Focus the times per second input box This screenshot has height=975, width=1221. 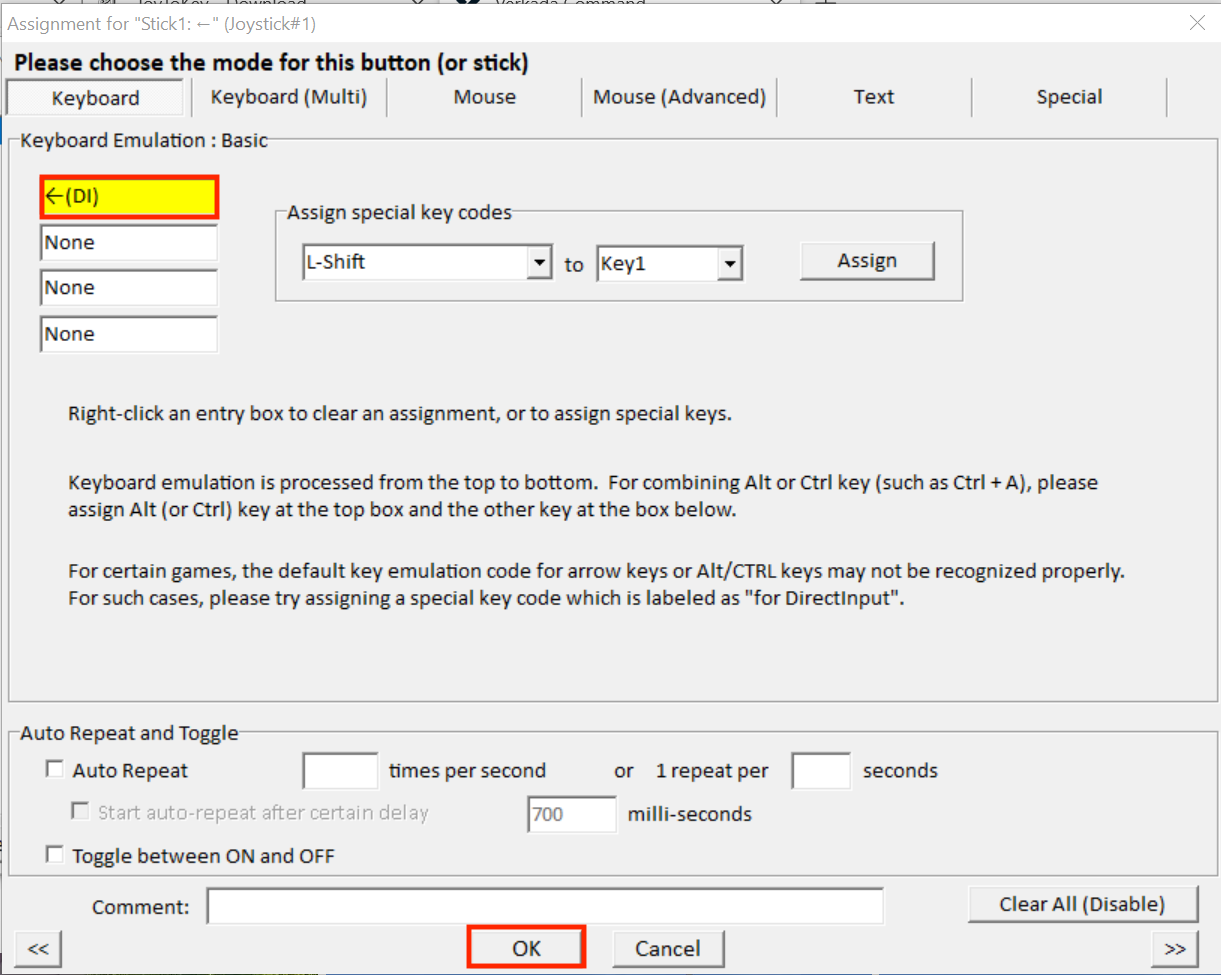click(x=340, y=771)
